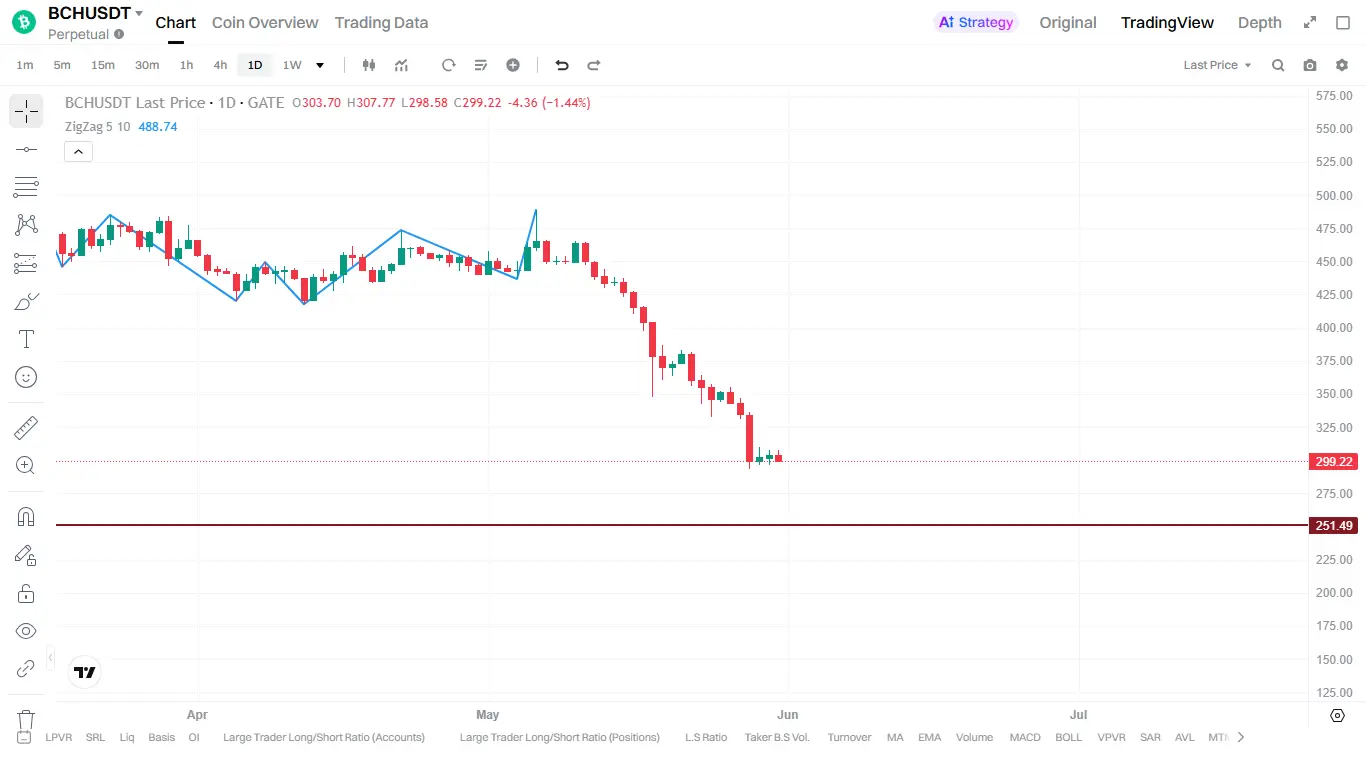This screenshot has height=768, width=1366.
Task: Select the 1W timeframe
Action: 292,65
